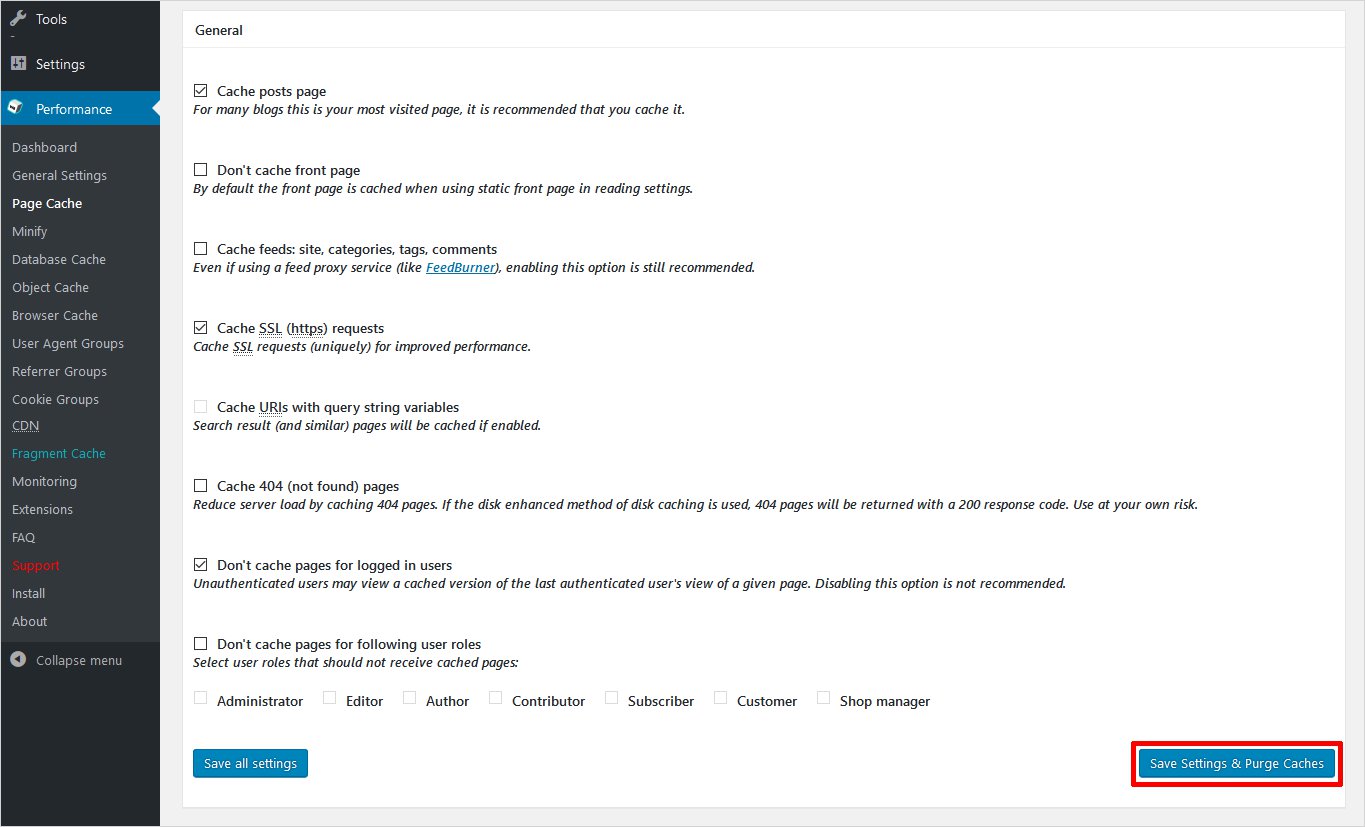Viewport: 1365px width, 827px height.
Task: Open Fragment Cache in sidebar
Action: coord(58,453)
